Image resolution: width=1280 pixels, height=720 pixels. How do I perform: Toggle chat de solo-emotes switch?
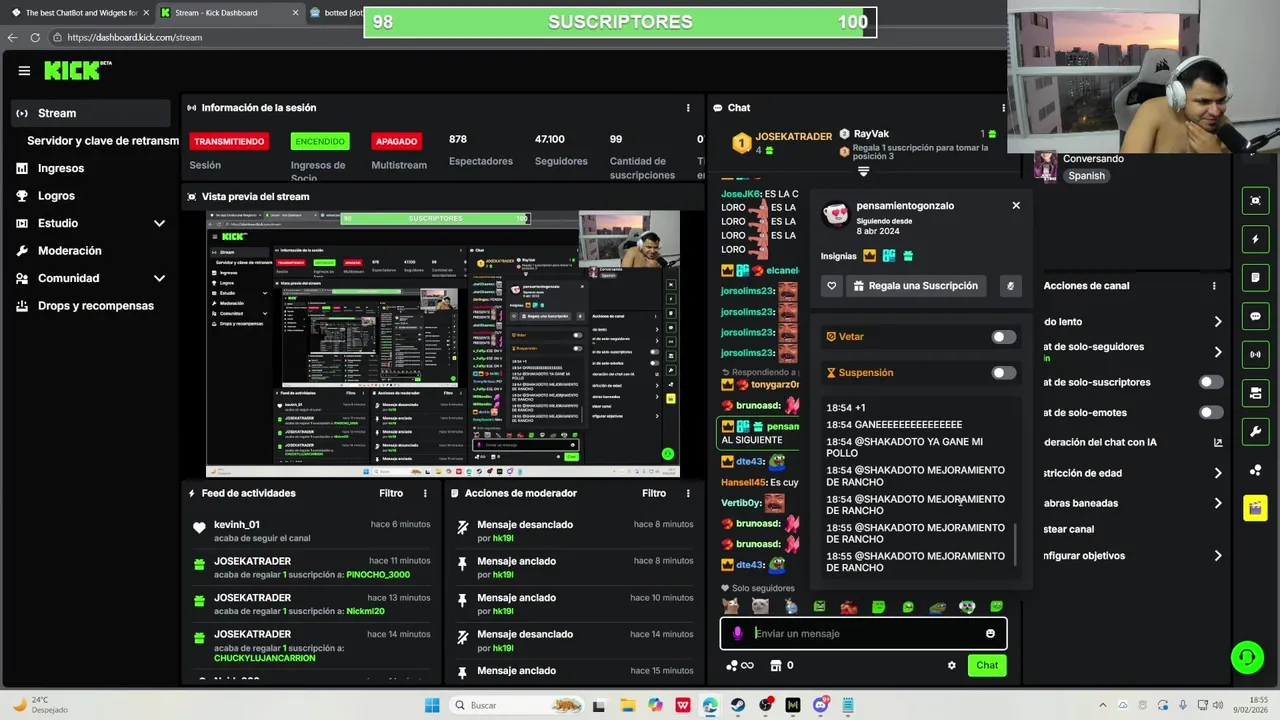(x=1211, y=412)
